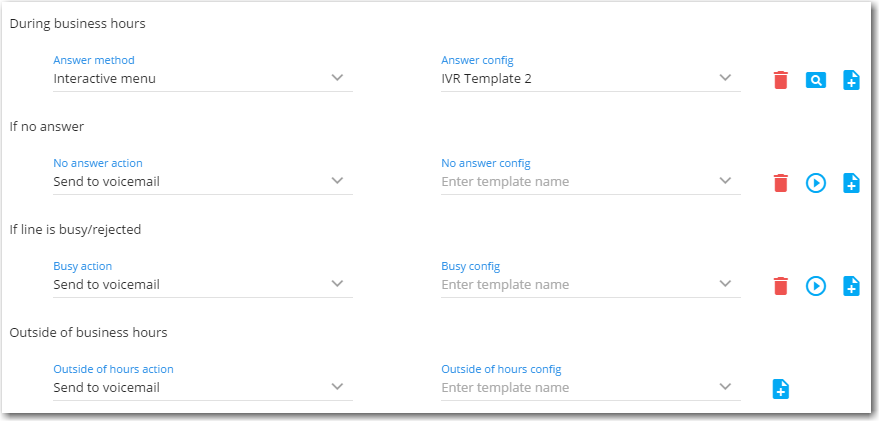Delete the No answer config entry
The width and height of the screenshot is (879, 421).
pyautogui.click(x=780, y=183)
